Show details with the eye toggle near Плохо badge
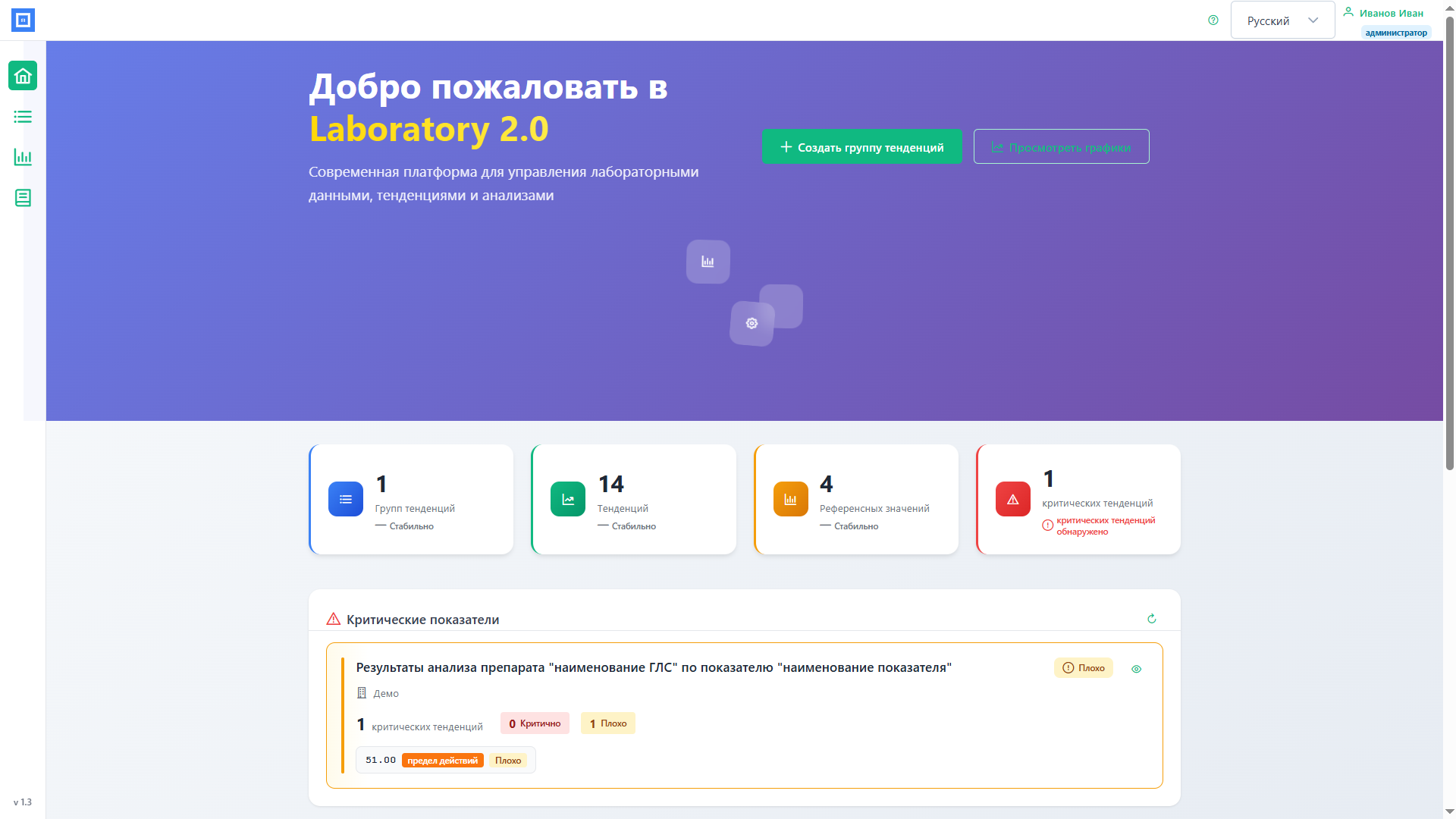This screenshot has width=1456, height=819. (x=1137, y=669)
